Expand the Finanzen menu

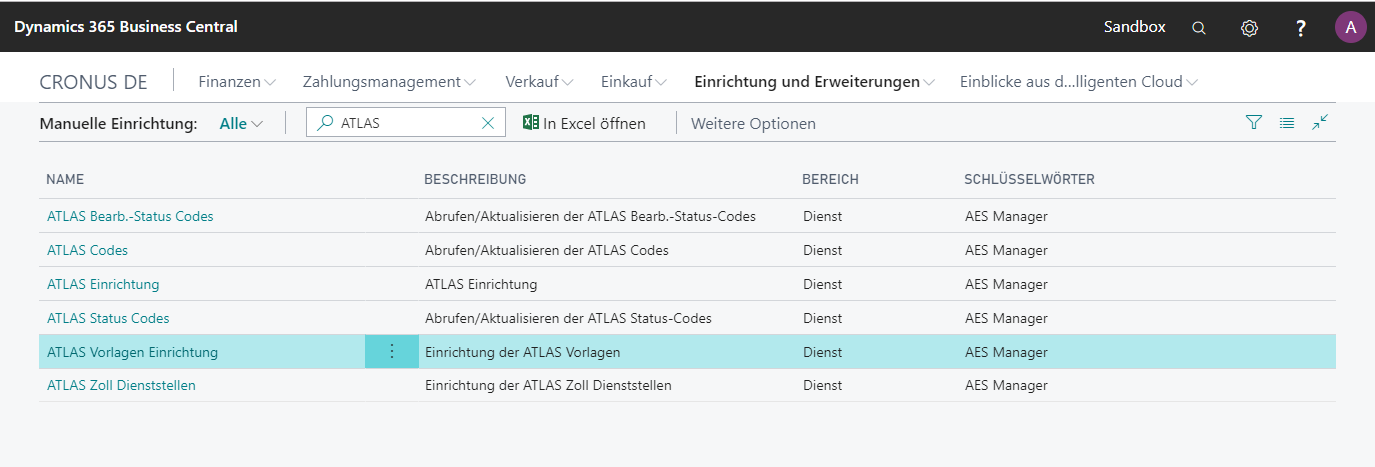coord(237,82)
